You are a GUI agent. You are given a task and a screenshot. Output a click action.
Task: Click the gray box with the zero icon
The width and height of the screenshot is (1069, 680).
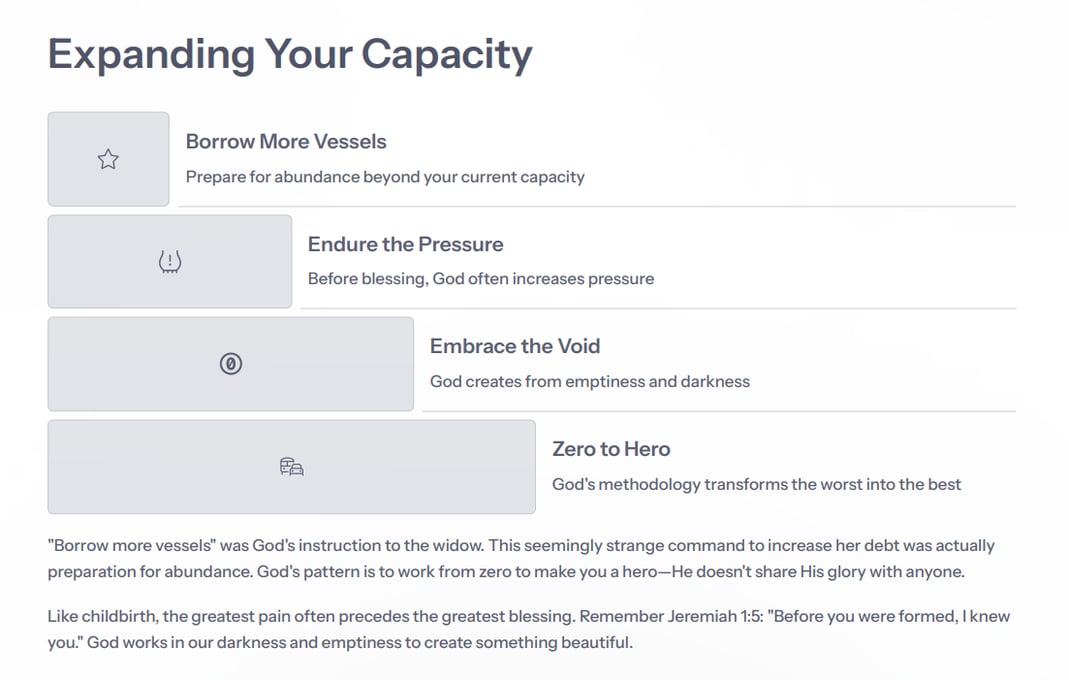pyautogui.click(x=230, y=364)
